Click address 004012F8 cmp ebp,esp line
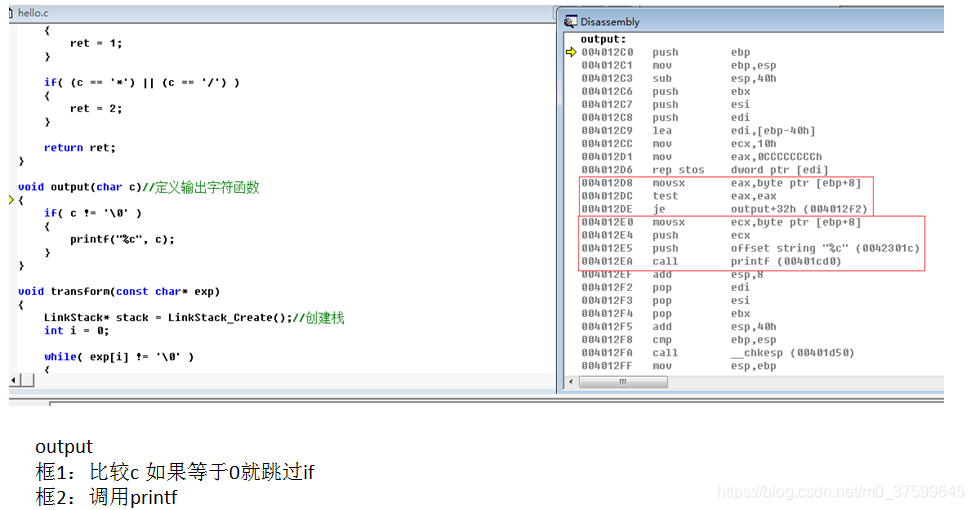The width and height of the screenshot is (974, 510). [679, 339]
